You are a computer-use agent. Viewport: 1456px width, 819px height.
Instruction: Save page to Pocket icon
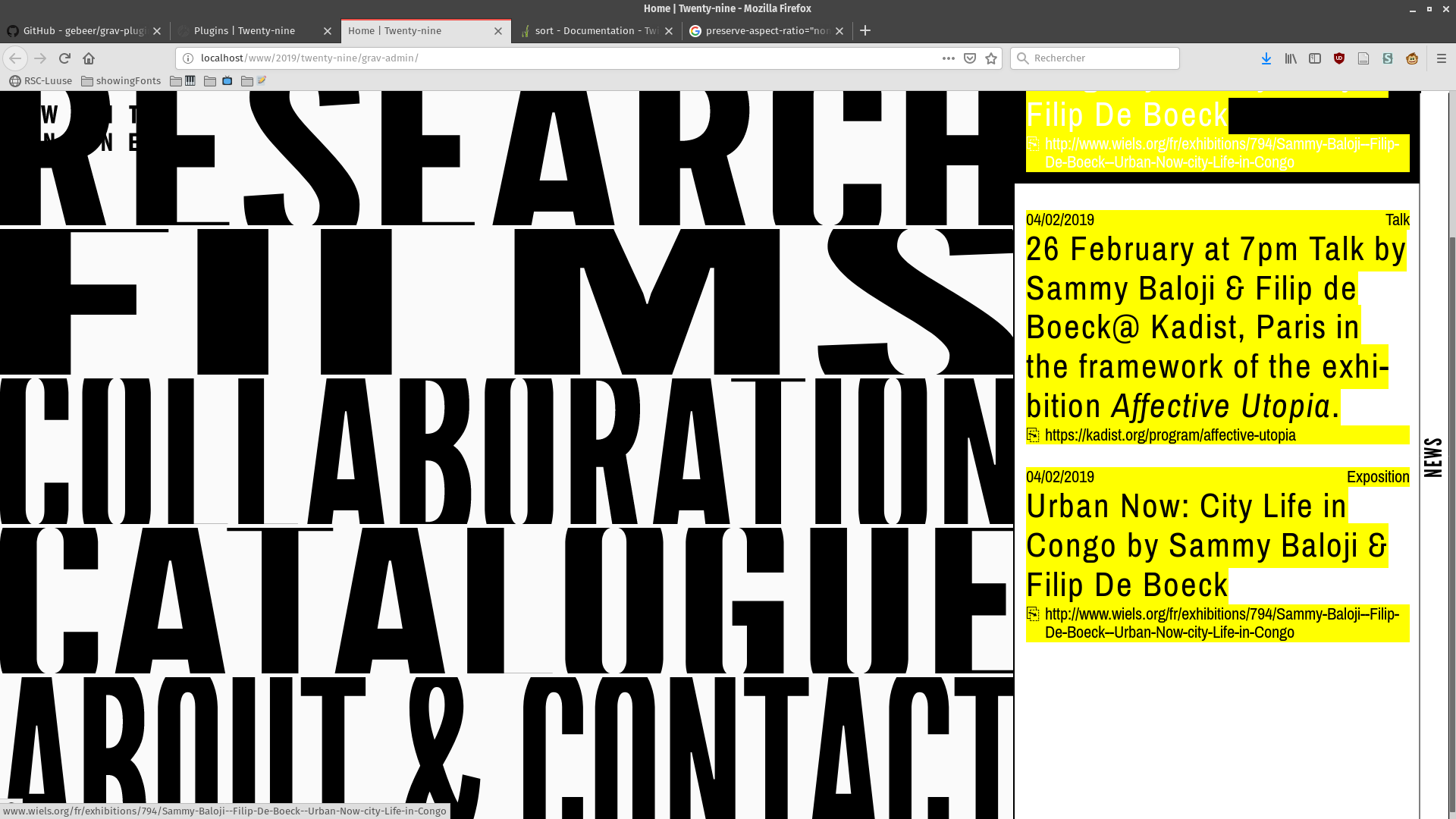pos(970,58)
